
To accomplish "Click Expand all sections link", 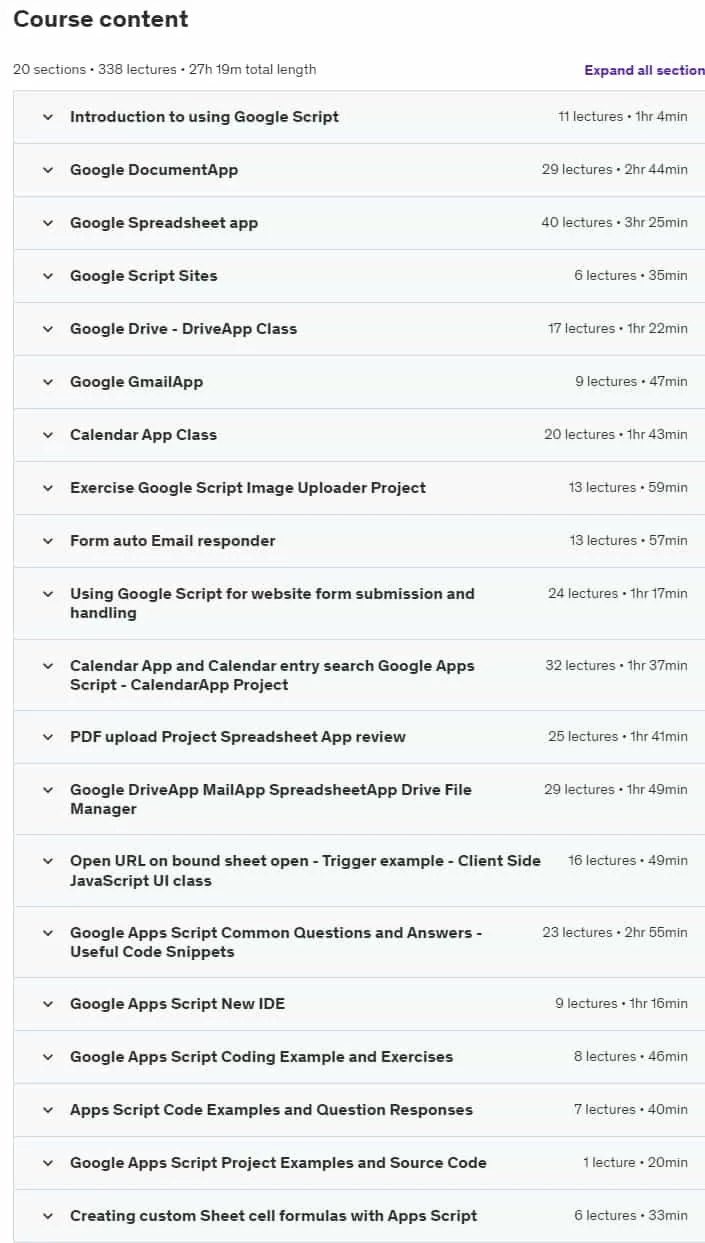I will tap(645, 70).
